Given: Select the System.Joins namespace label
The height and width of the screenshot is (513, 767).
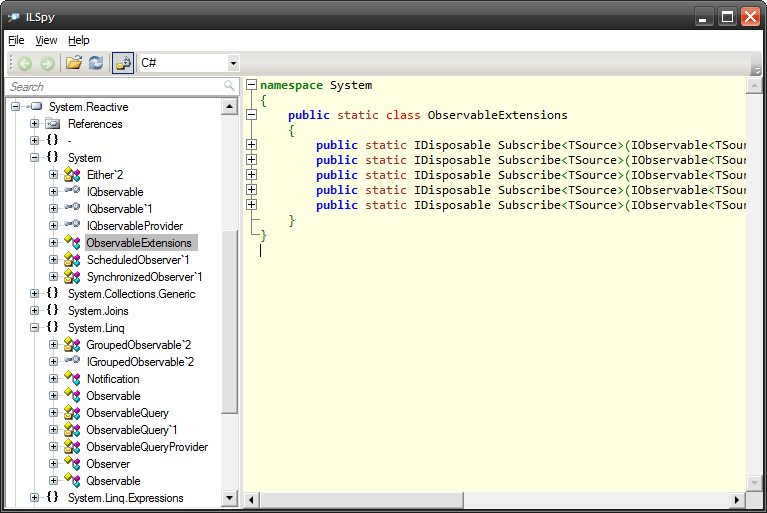Looking at the screenshot, I should click(98, 311).
